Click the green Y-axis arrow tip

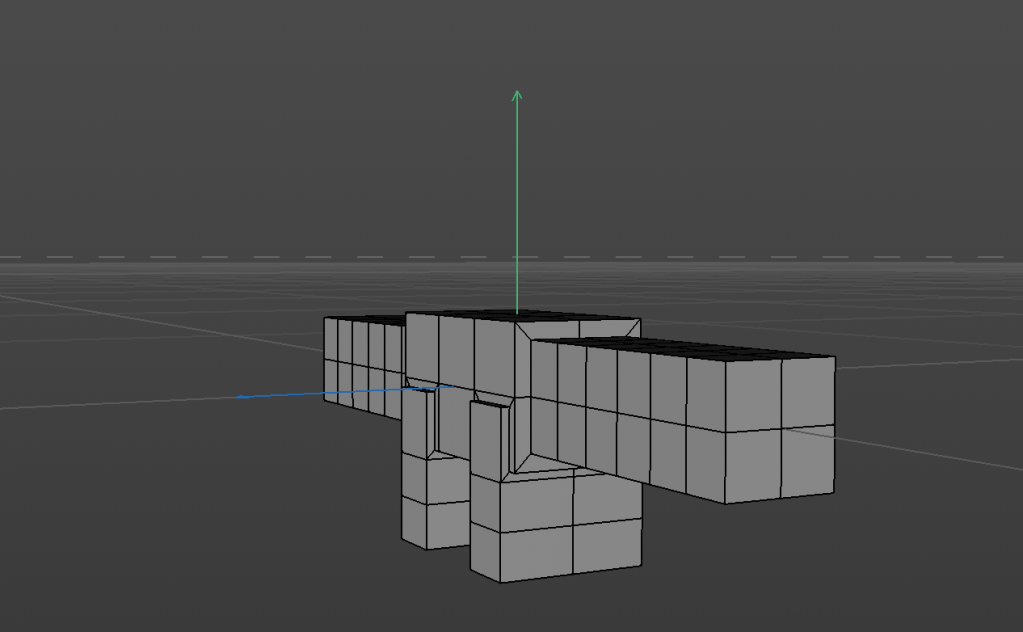pyautogui.click(x=517, y=94)
